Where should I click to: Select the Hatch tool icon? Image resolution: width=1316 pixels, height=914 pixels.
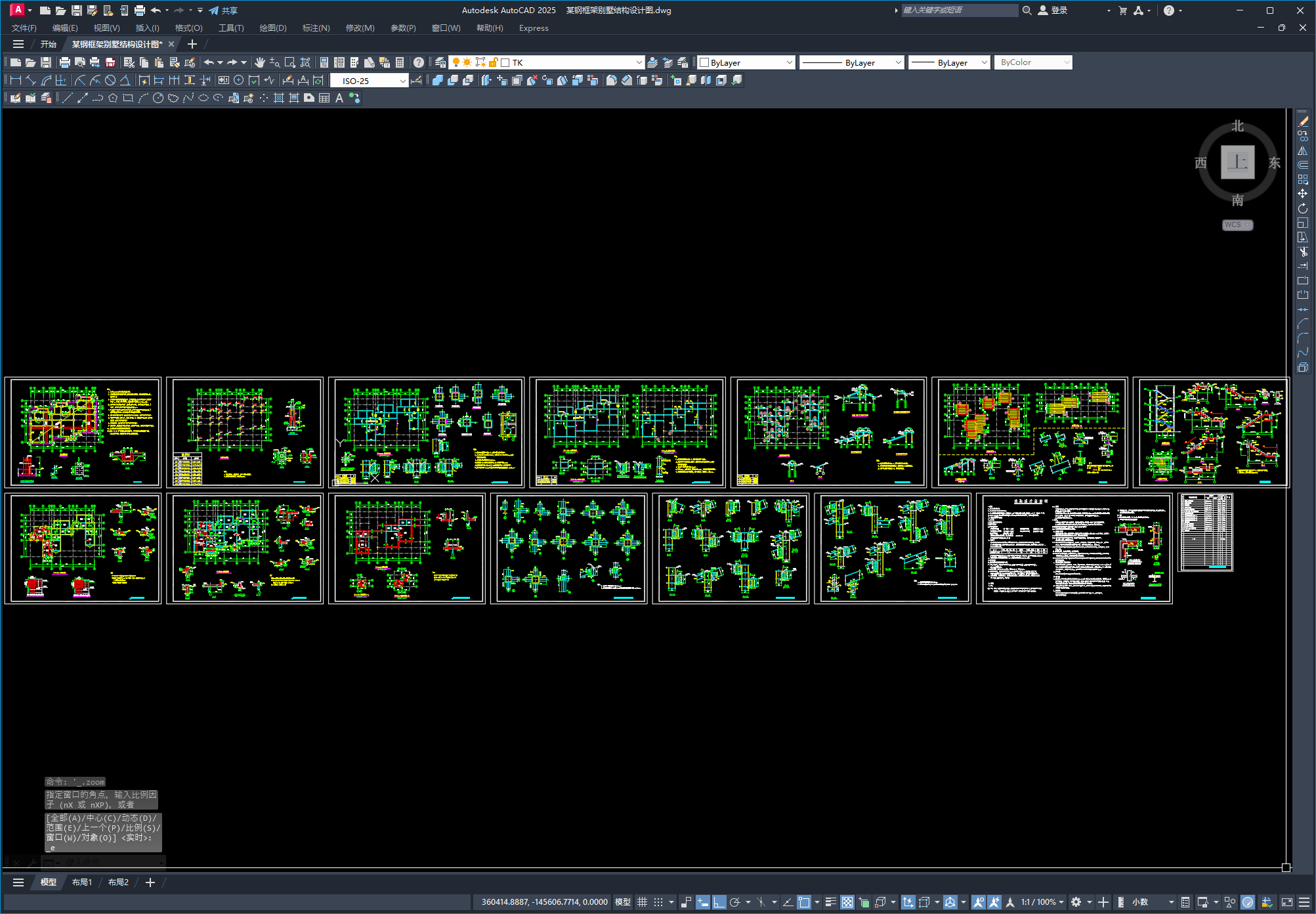pos(278,98)
